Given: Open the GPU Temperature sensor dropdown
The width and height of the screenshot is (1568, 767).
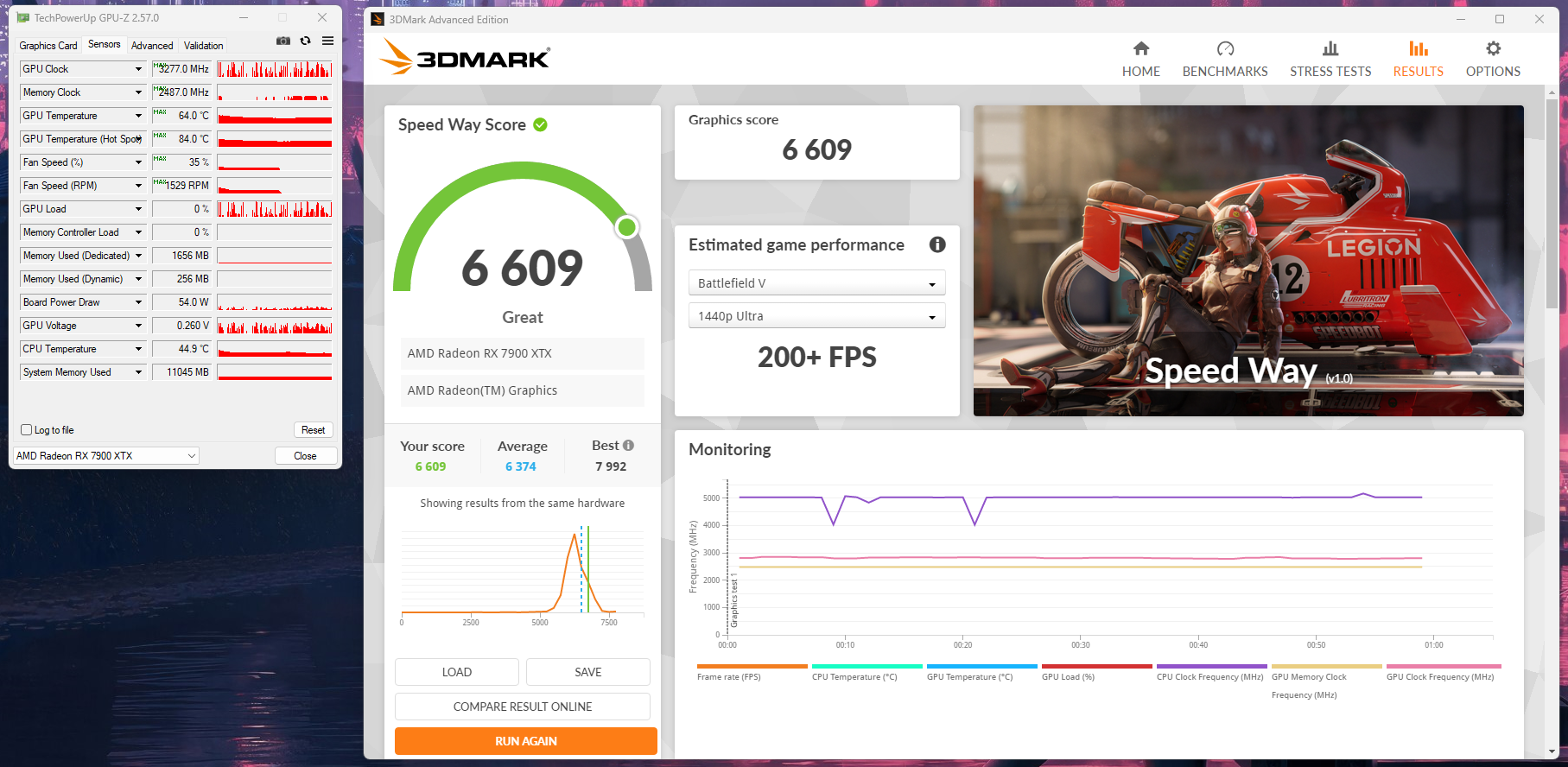Looking at the screenshot, I should (x=138, y=116).
